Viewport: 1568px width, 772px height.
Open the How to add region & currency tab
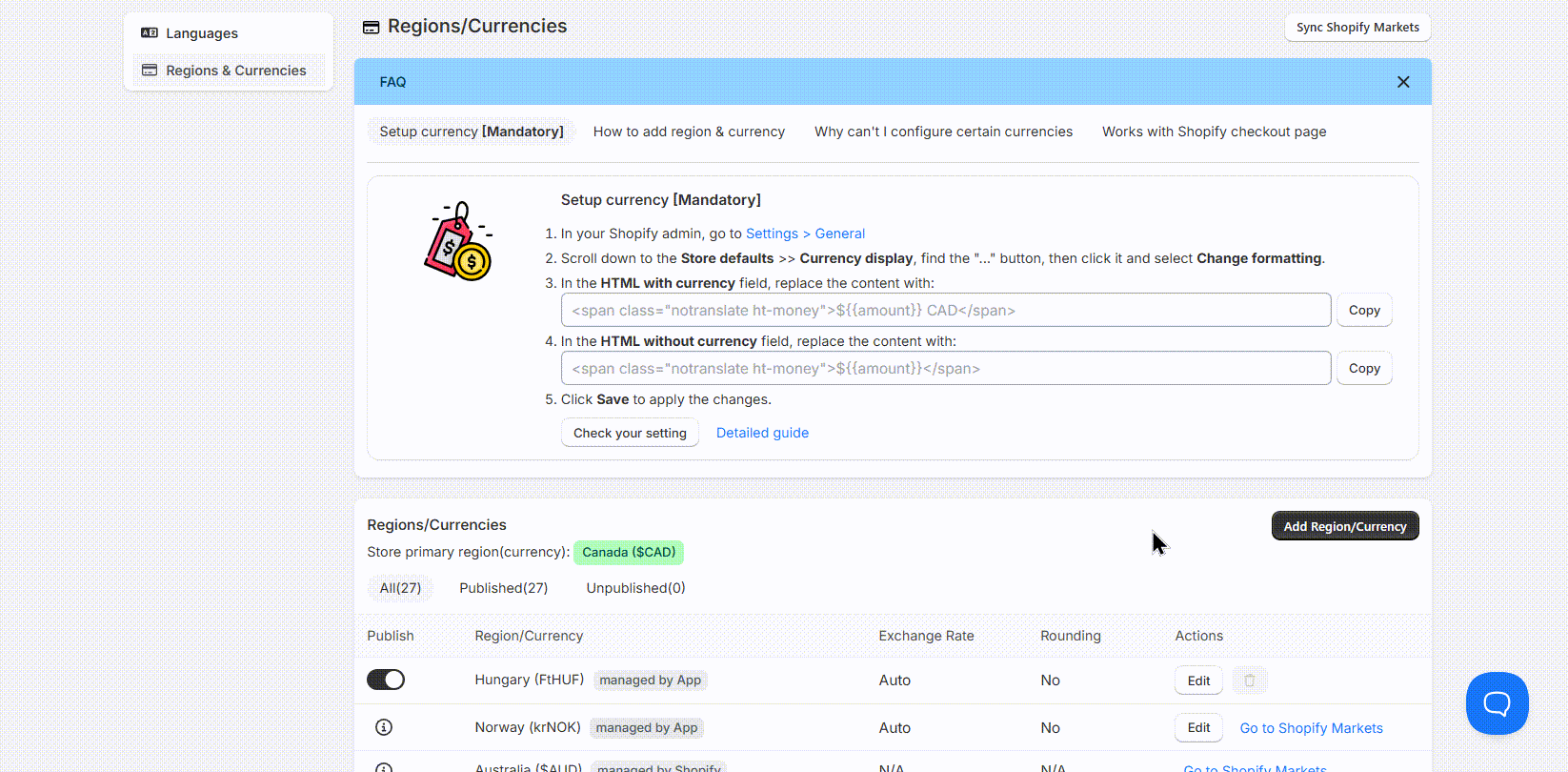pos(689,132)
